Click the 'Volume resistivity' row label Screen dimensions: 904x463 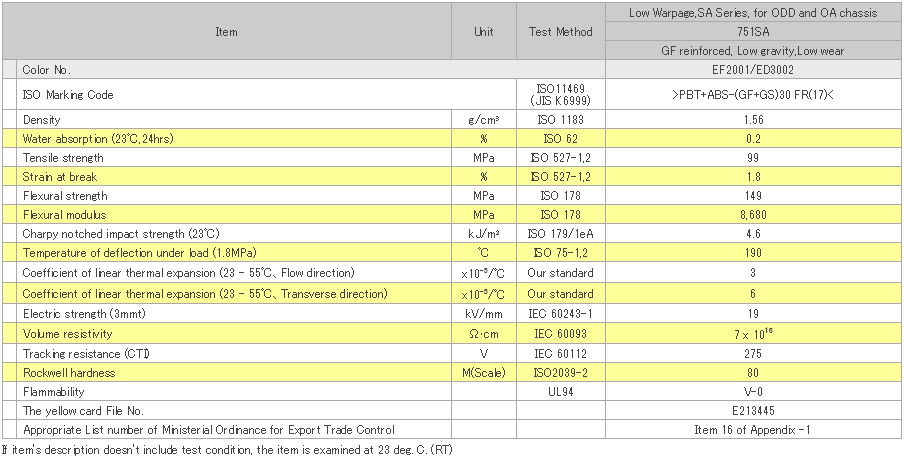tap(67, 334)
